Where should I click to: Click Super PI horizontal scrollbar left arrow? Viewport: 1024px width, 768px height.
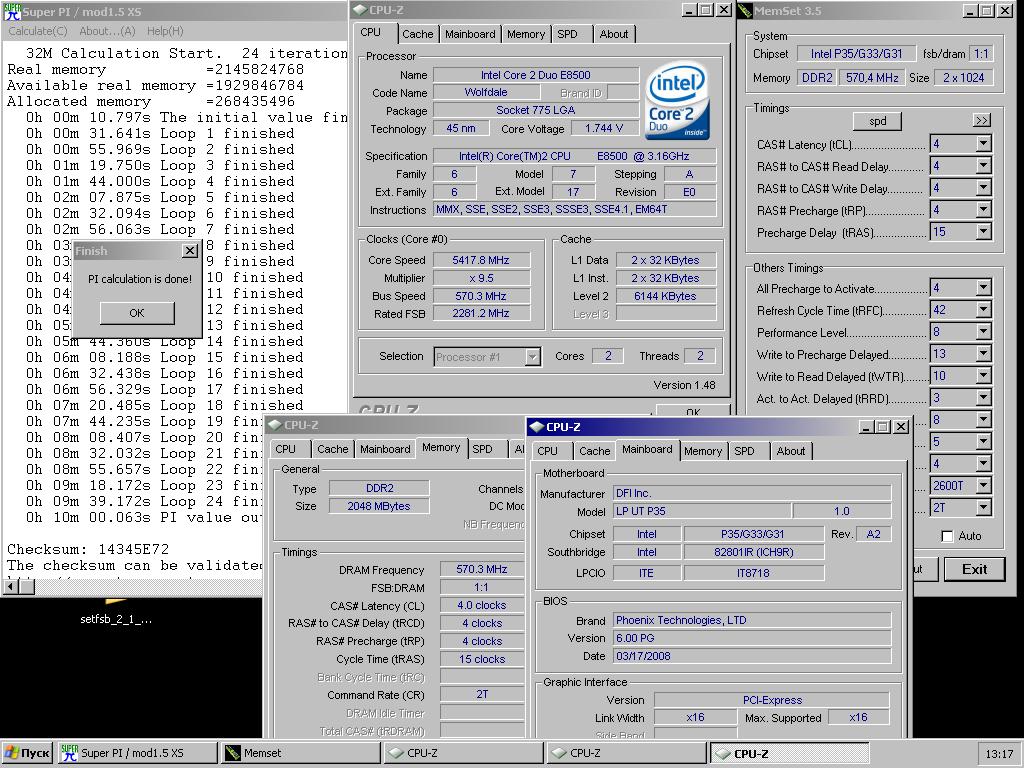click(x=10, y=587)
